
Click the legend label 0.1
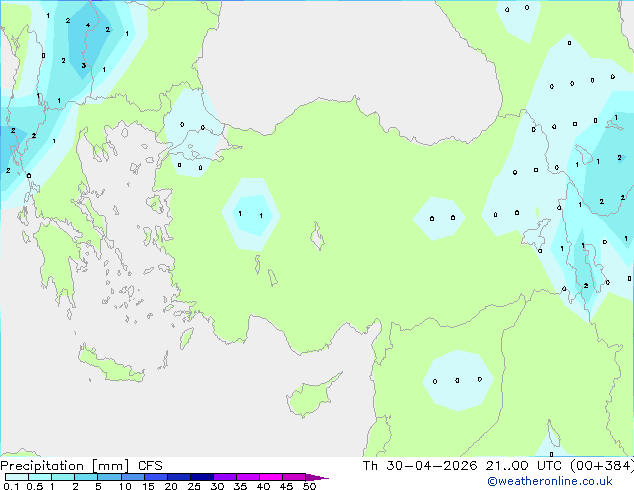(x=11, y=486)
